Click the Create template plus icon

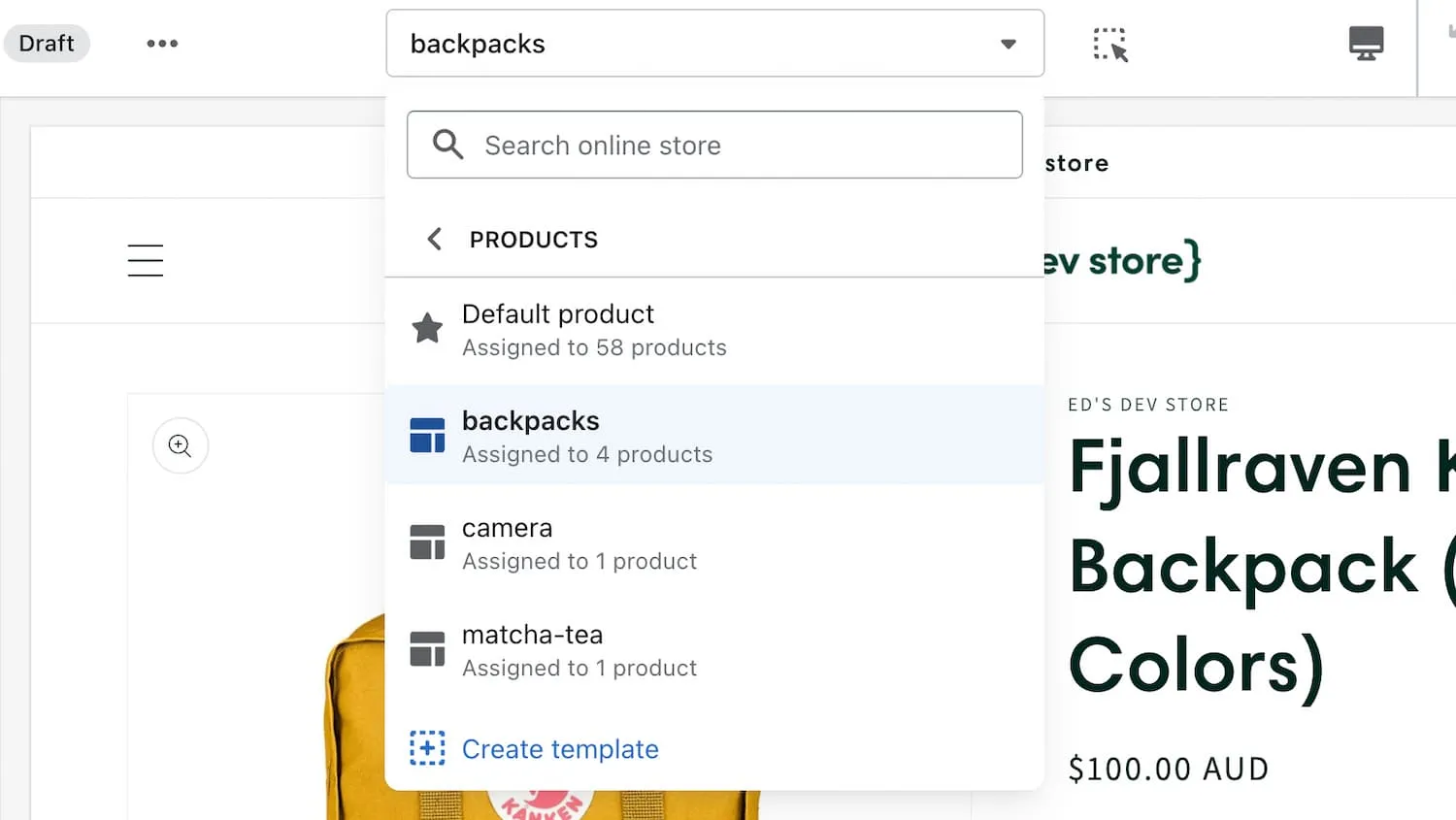pos(427,748)
